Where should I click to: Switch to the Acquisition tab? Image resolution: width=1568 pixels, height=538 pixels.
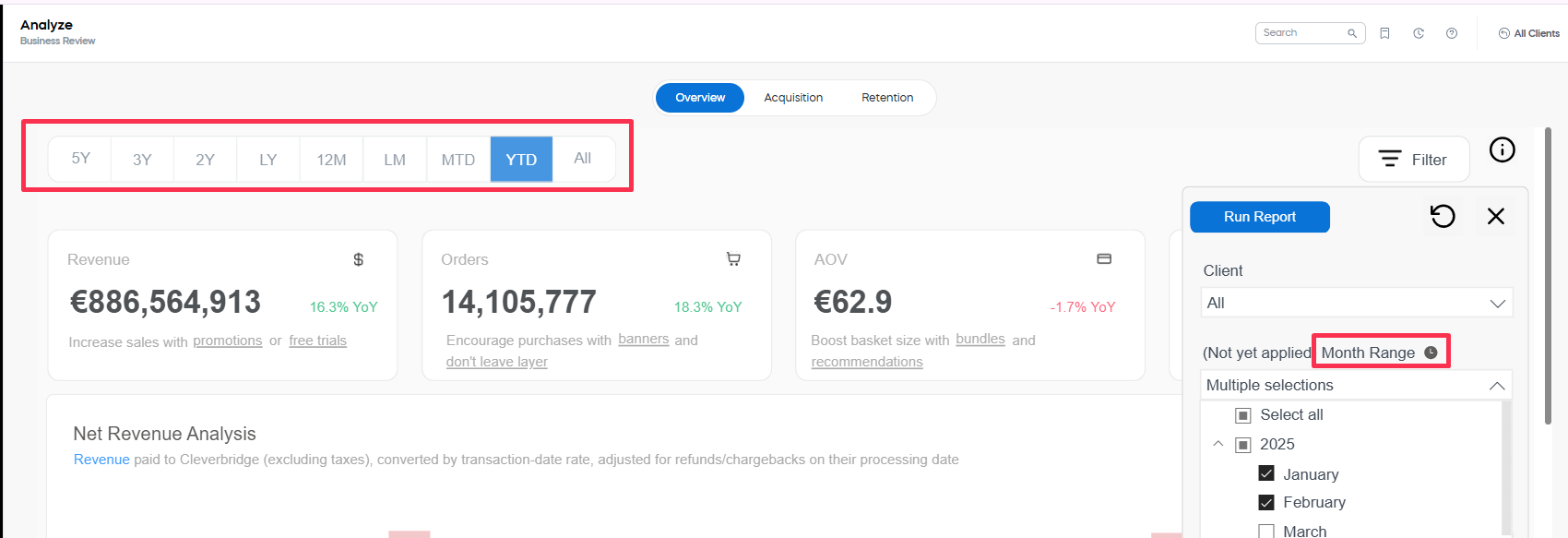[x=793, y=98]
